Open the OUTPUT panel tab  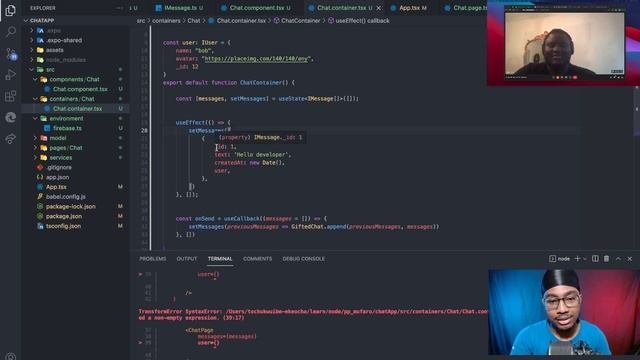[187, 259]
